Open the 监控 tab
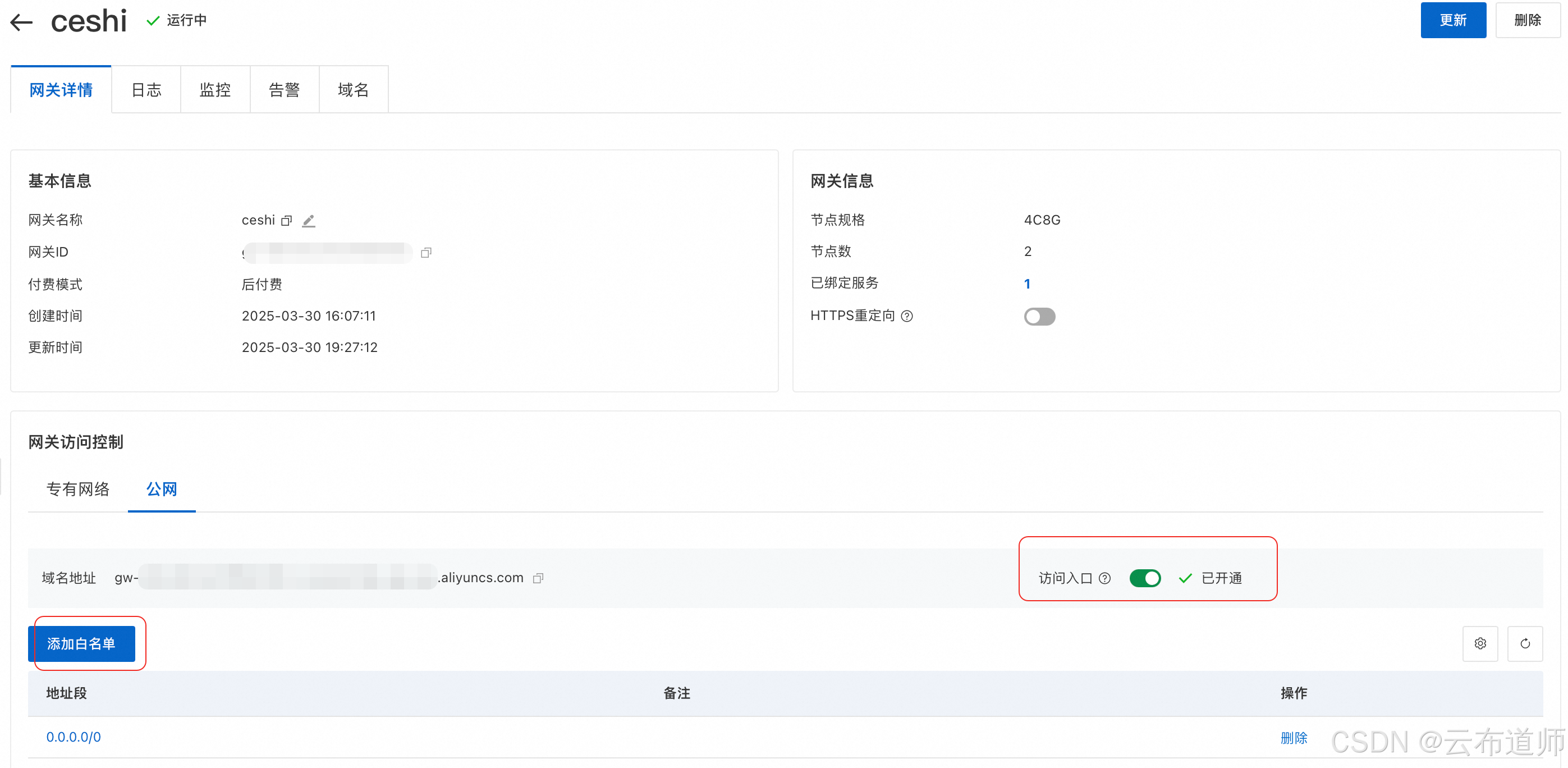This screenshot has height=768, width=1568. (x=215, y=90)
